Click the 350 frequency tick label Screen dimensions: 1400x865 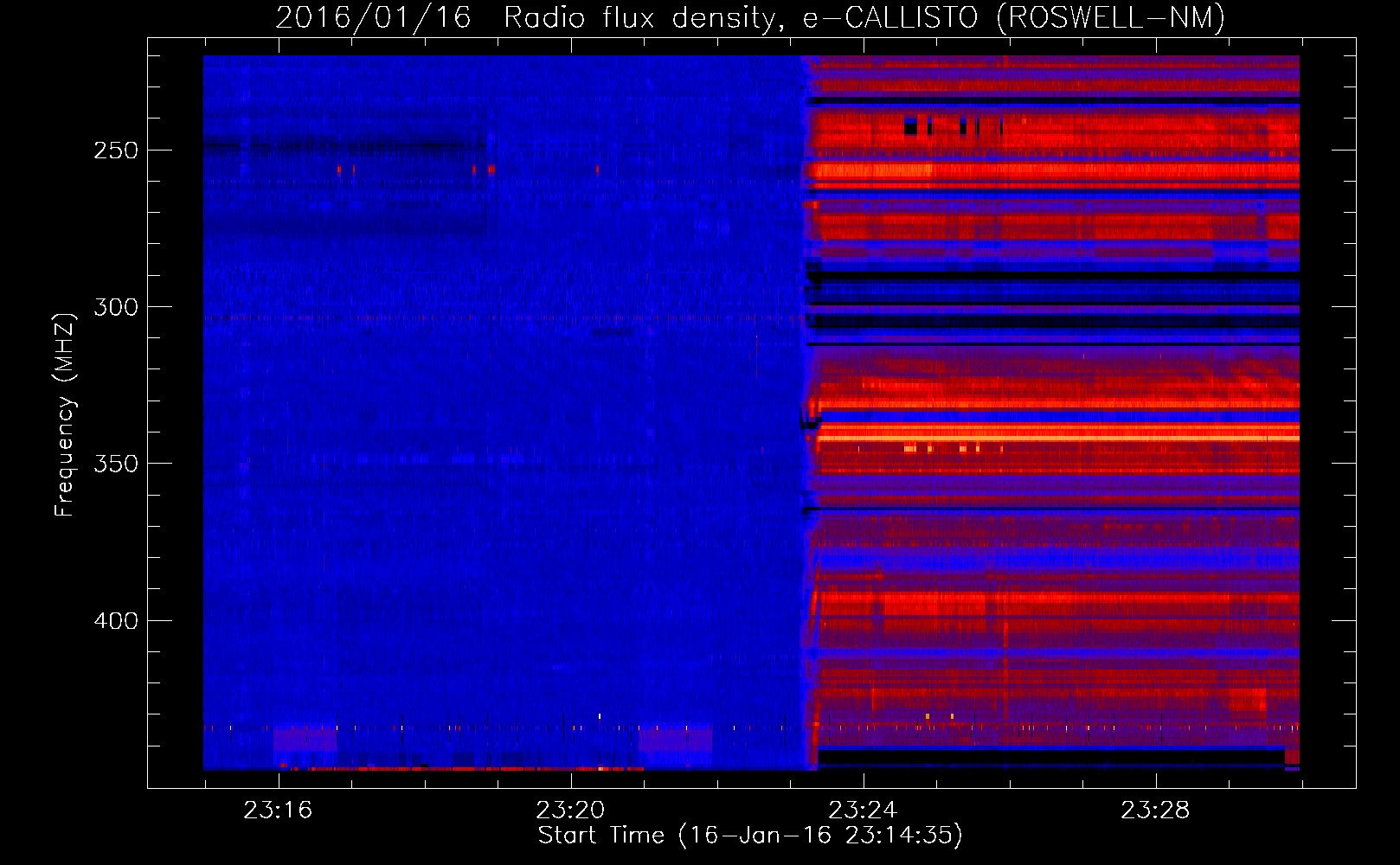click(116, 464)
